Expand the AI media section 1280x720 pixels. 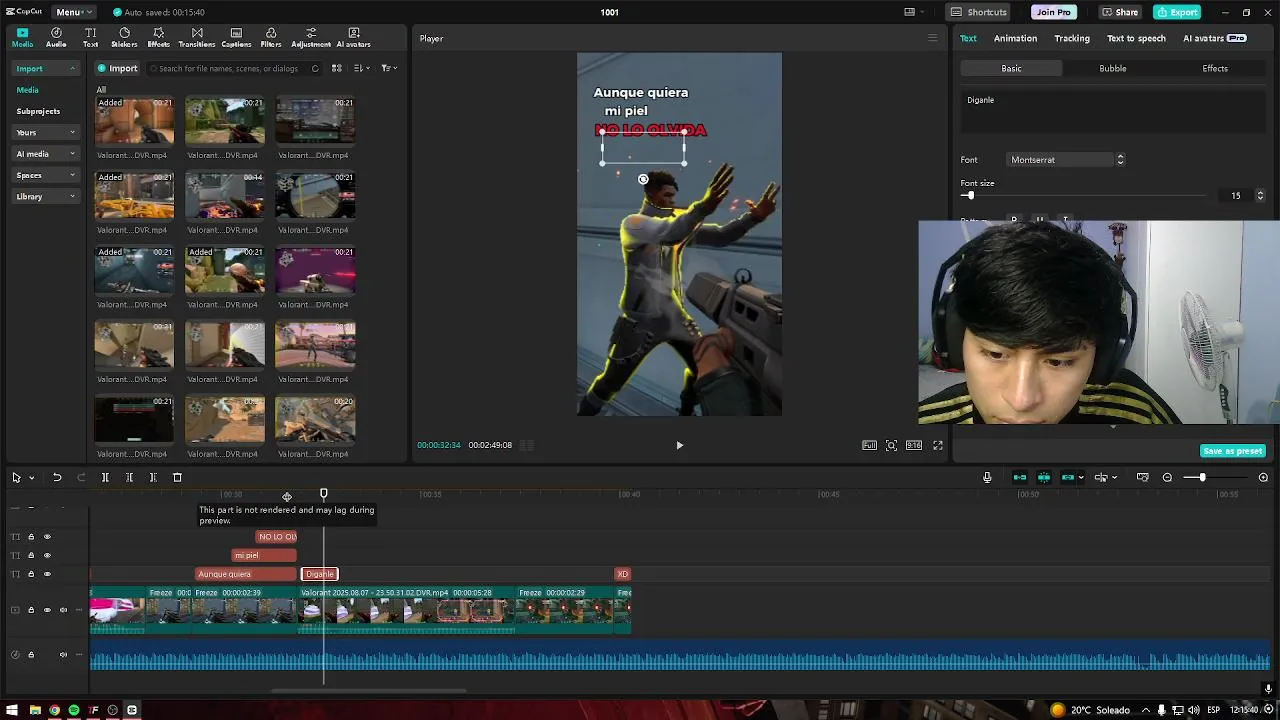point(46,154)
